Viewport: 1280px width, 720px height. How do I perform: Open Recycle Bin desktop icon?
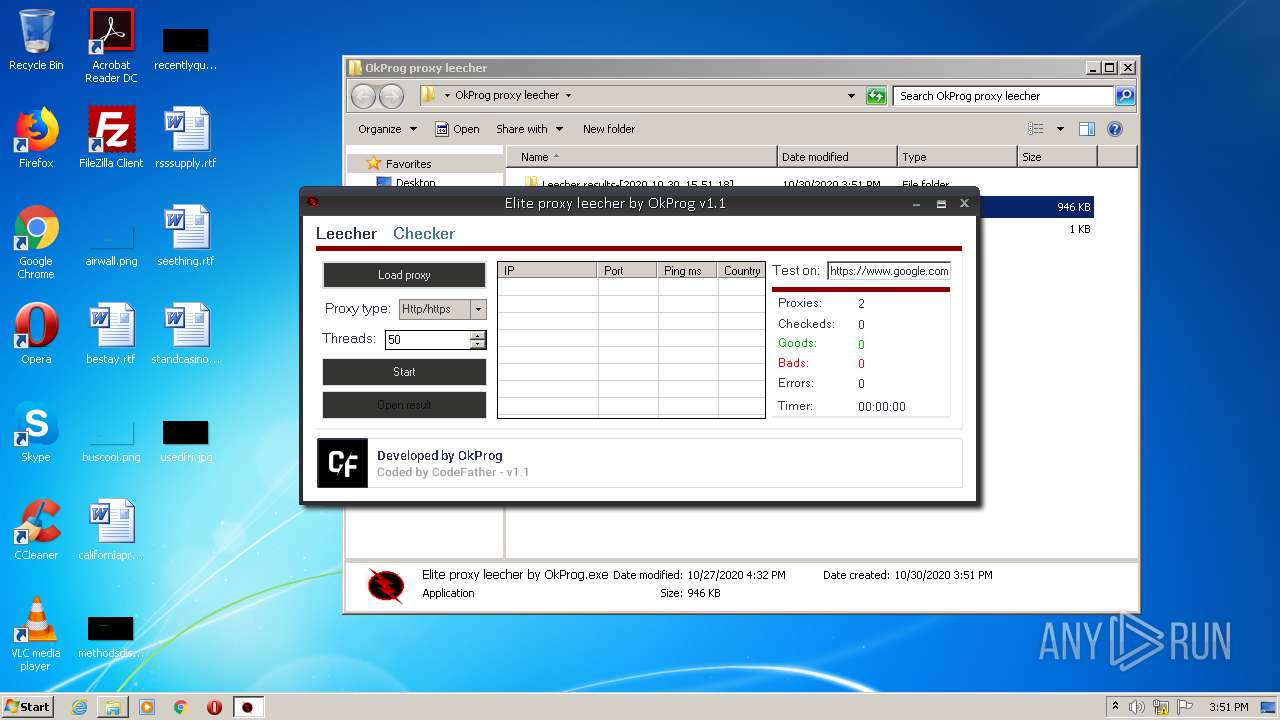click(36, 40)
